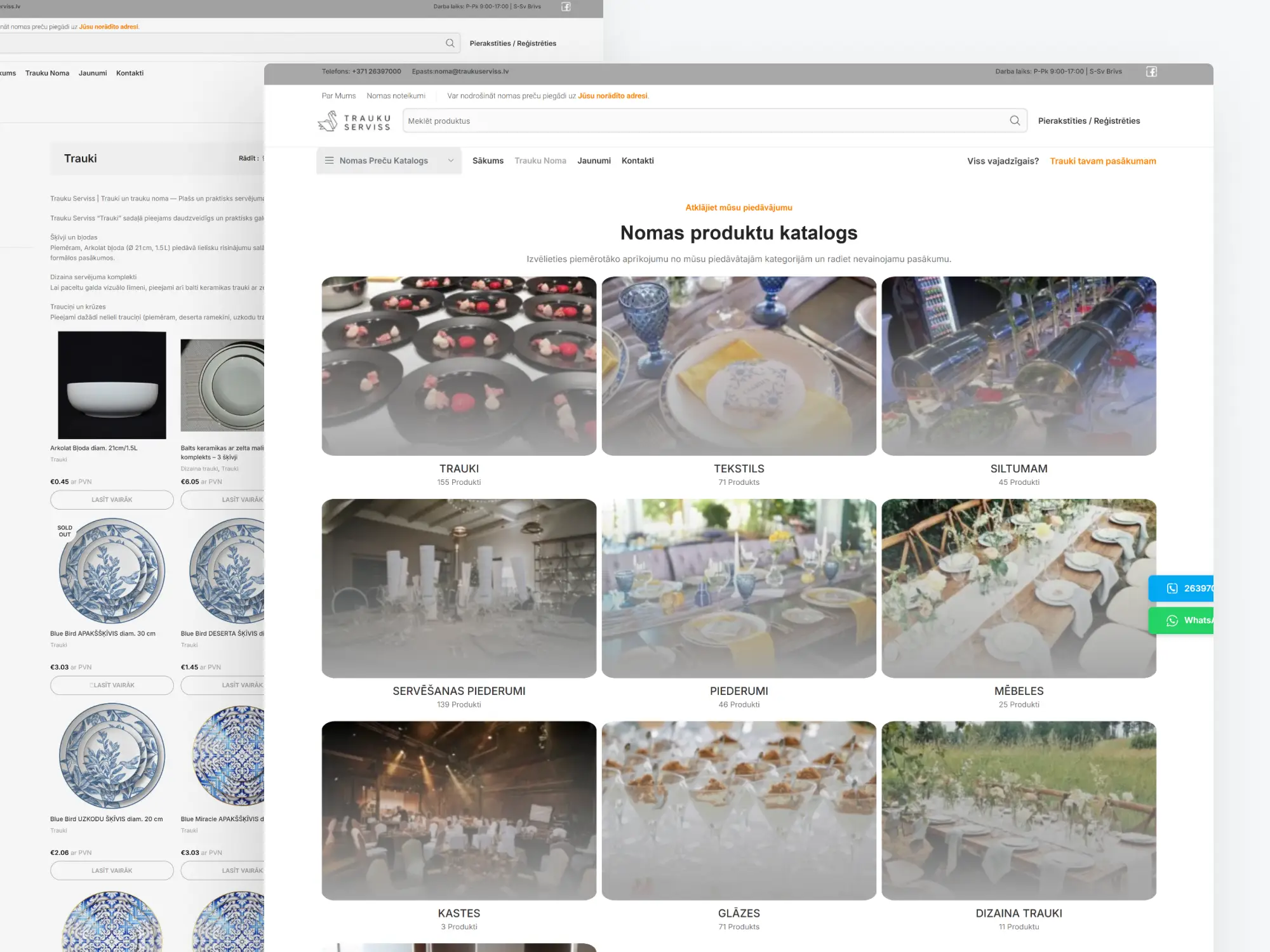Click the hamburger icon on Nomas Preču Katalogs
This screenshot has width=1270, height=952.
point(330,160)
